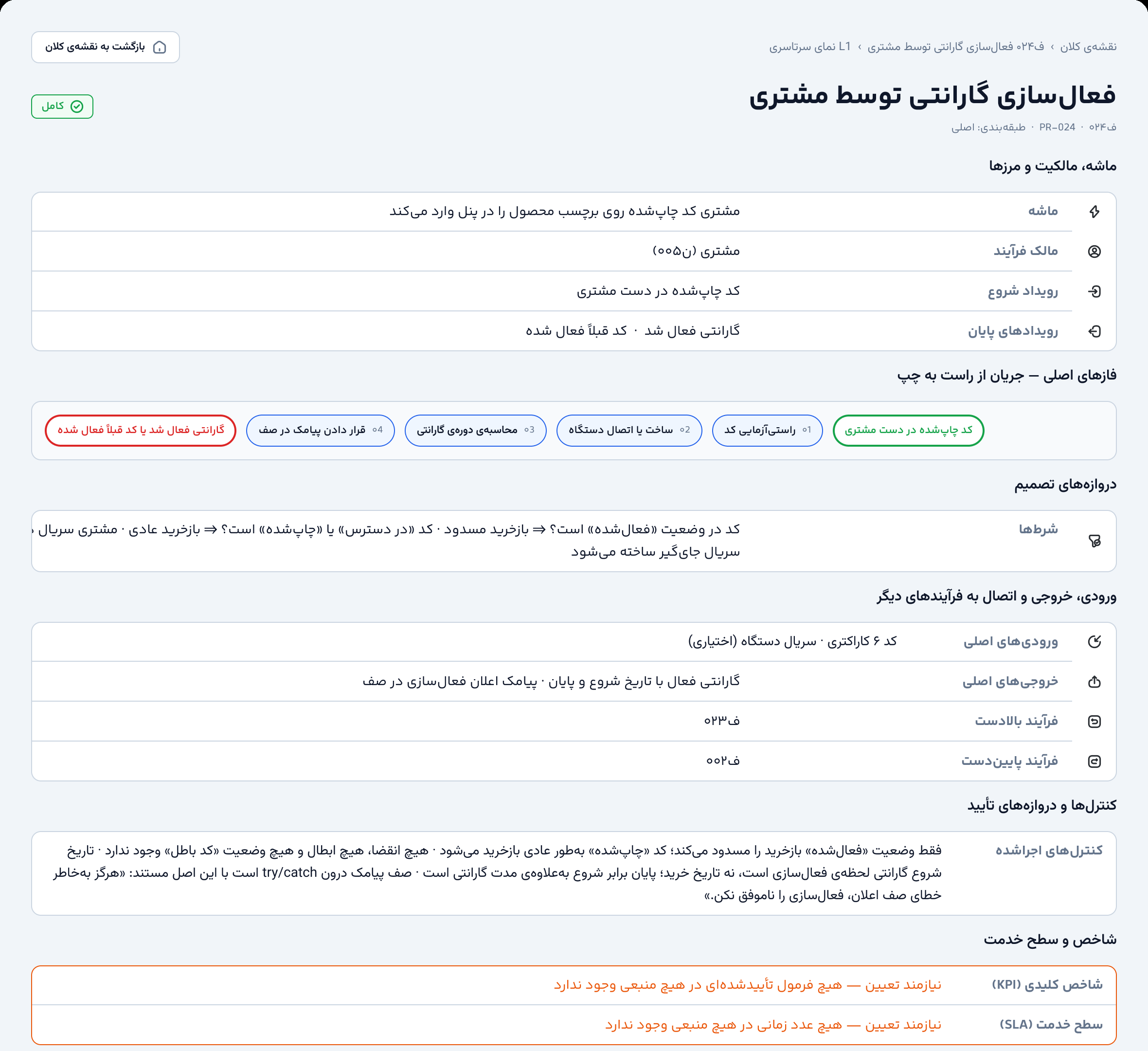Select the green phase chip کد چاپ‌شده در دست مشتری

tap(908, 430)
